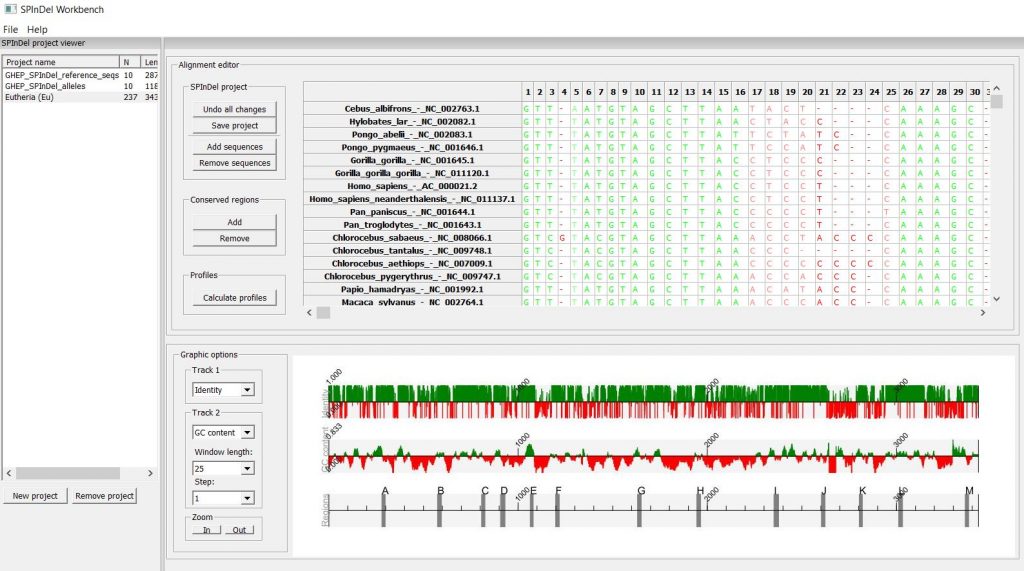Select Chlorocebus_sabaeus sequence row

point(412,238)
